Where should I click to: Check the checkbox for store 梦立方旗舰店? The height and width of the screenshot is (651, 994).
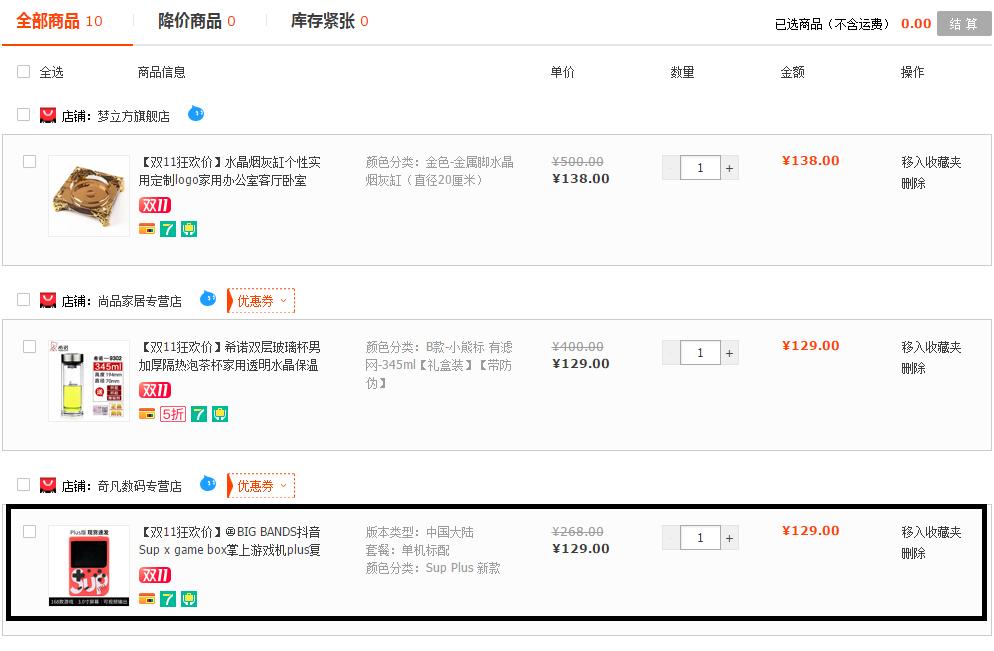coord(22,114)
